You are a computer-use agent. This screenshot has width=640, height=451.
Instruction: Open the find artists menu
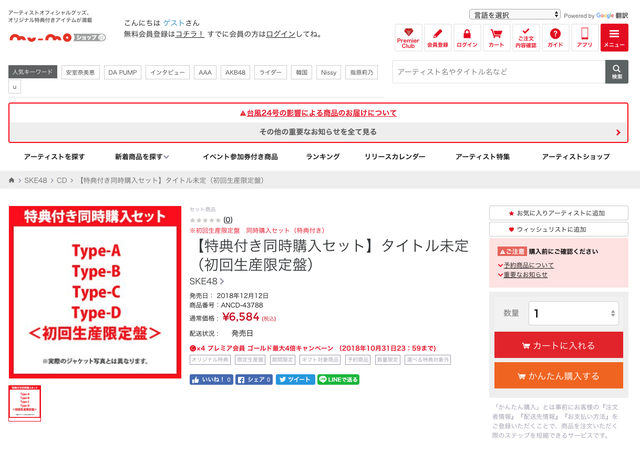(54, 157)
